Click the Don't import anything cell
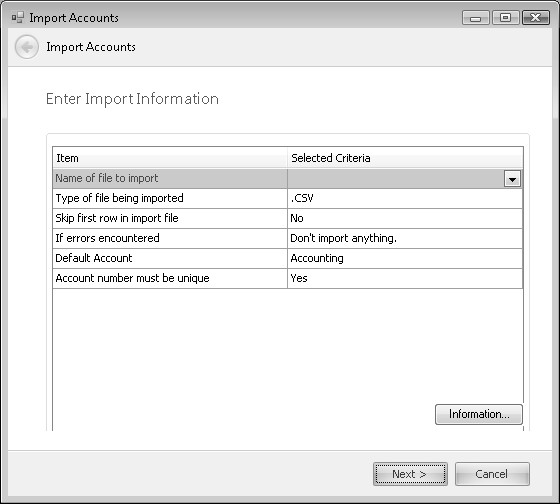Screen dimensions: 560x504 (405, 238)
